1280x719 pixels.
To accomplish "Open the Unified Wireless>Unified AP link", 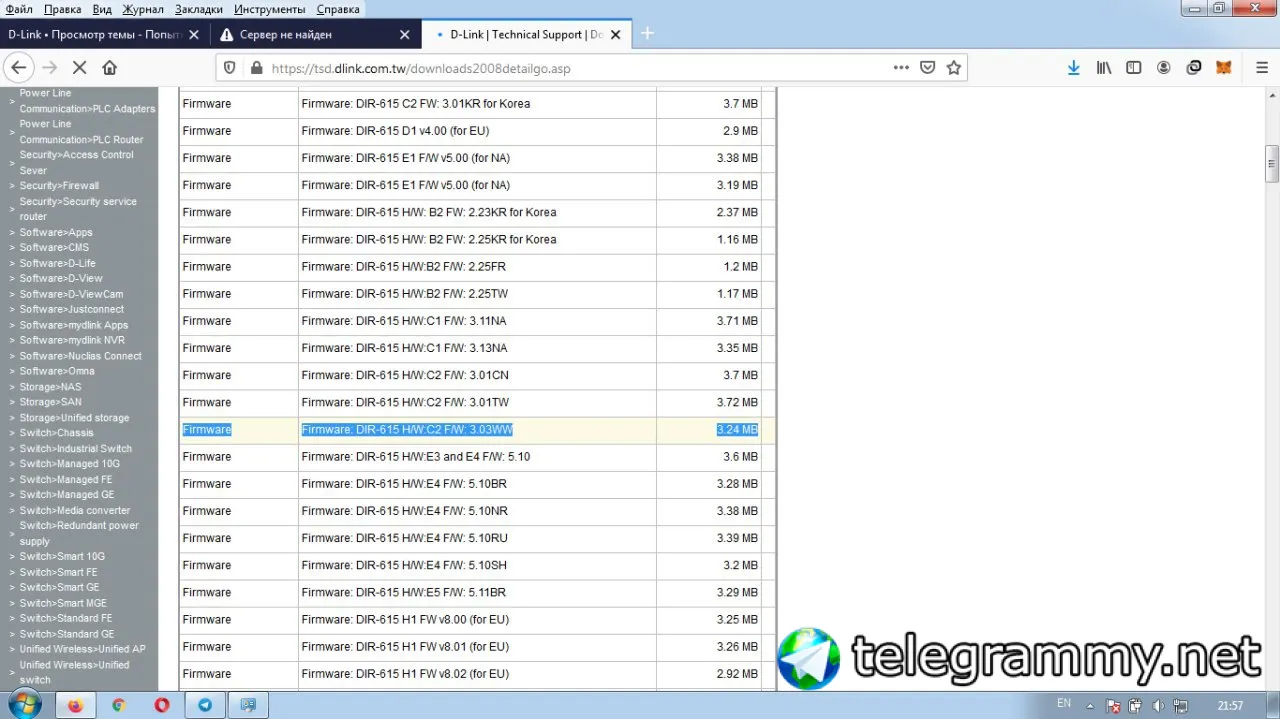I will (x=82, y=649).
